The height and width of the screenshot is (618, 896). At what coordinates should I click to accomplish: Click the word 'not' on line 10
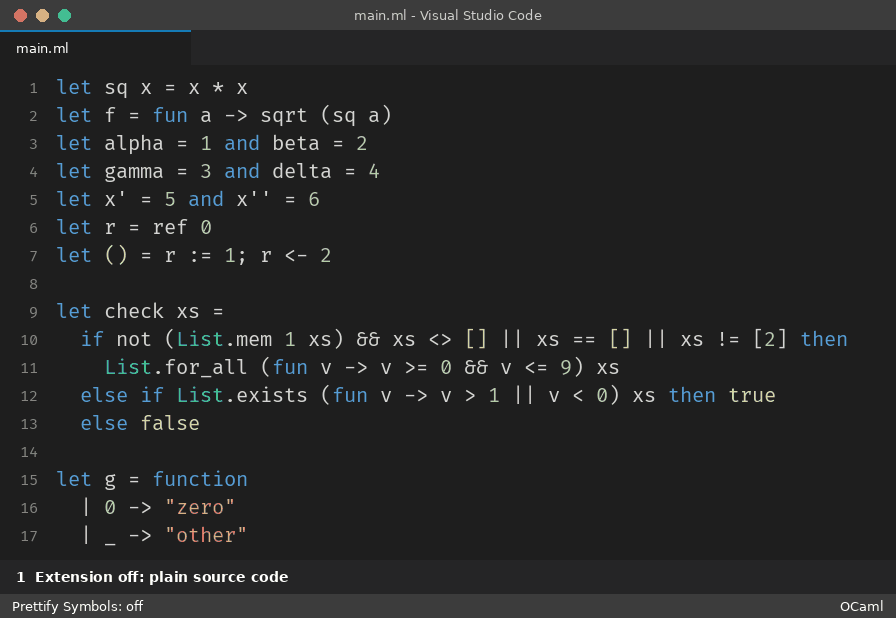(x=134, y=339)
